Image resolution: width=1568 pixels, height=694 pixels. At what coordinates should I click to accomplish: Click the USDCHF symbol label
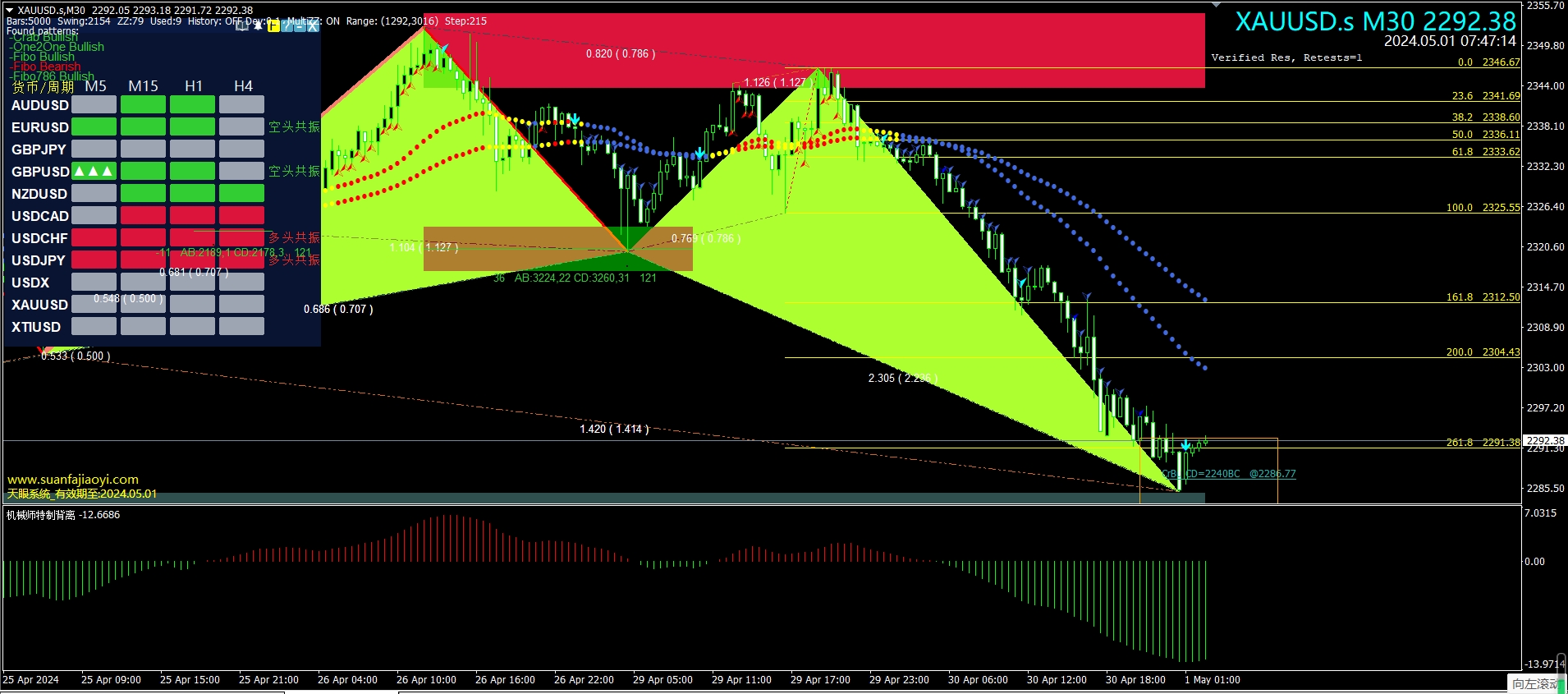pyautogui.click(x=39, y=238)
